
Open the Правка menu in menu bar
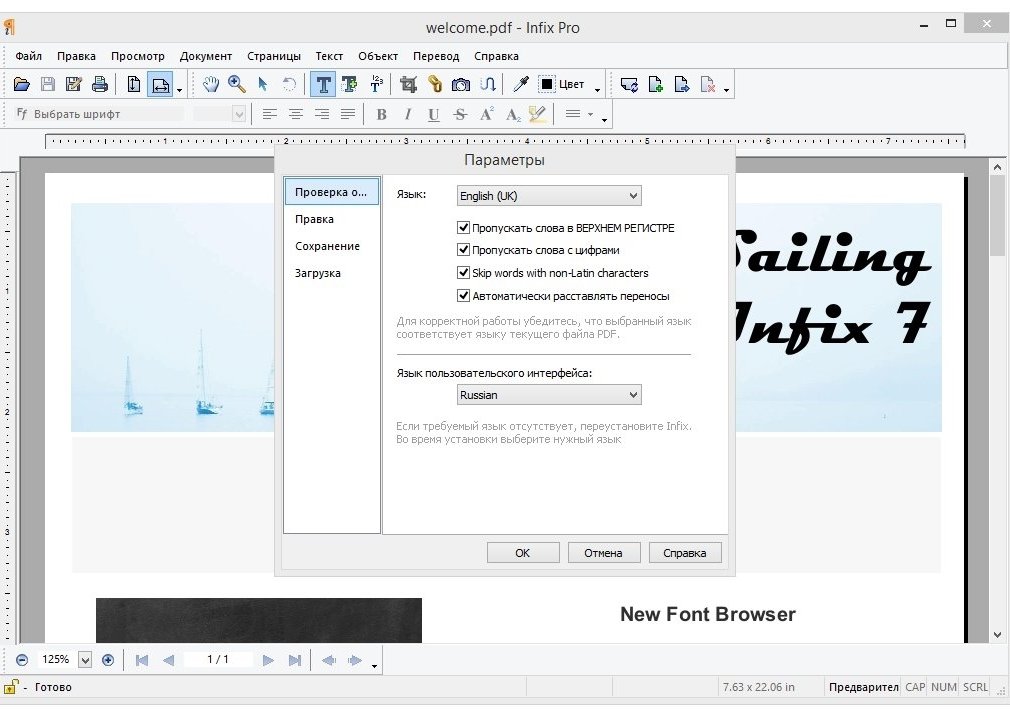coord(76,56)
